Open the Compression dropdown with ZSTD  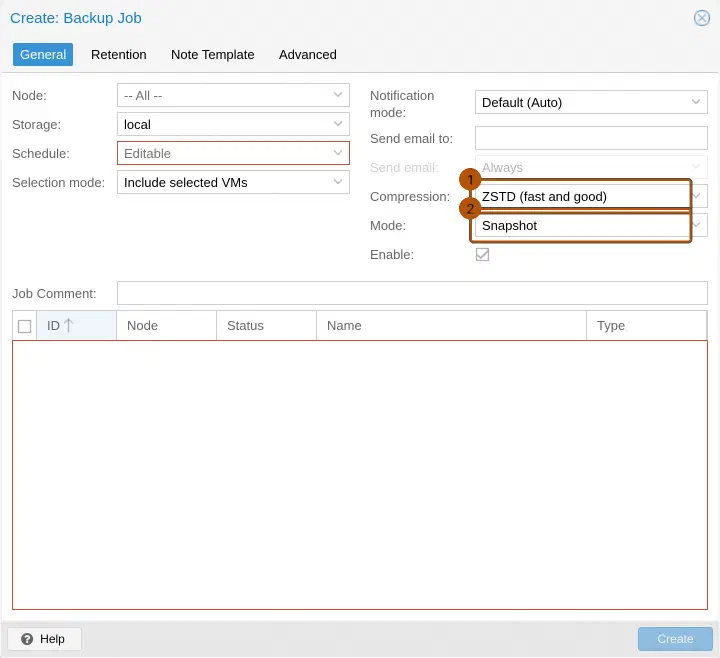(591, 197)
